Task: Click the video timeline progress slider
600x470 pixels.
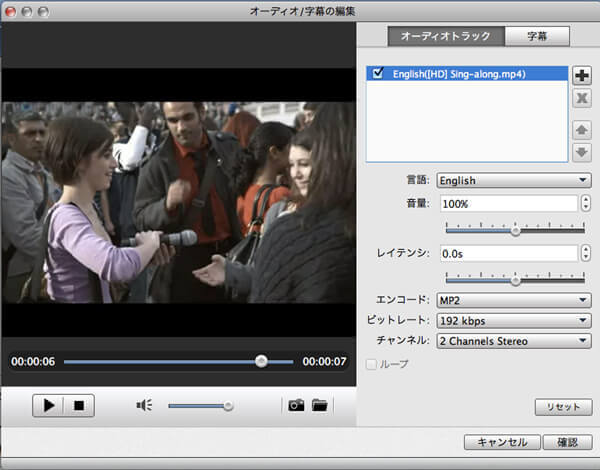Action: point(178,361)
